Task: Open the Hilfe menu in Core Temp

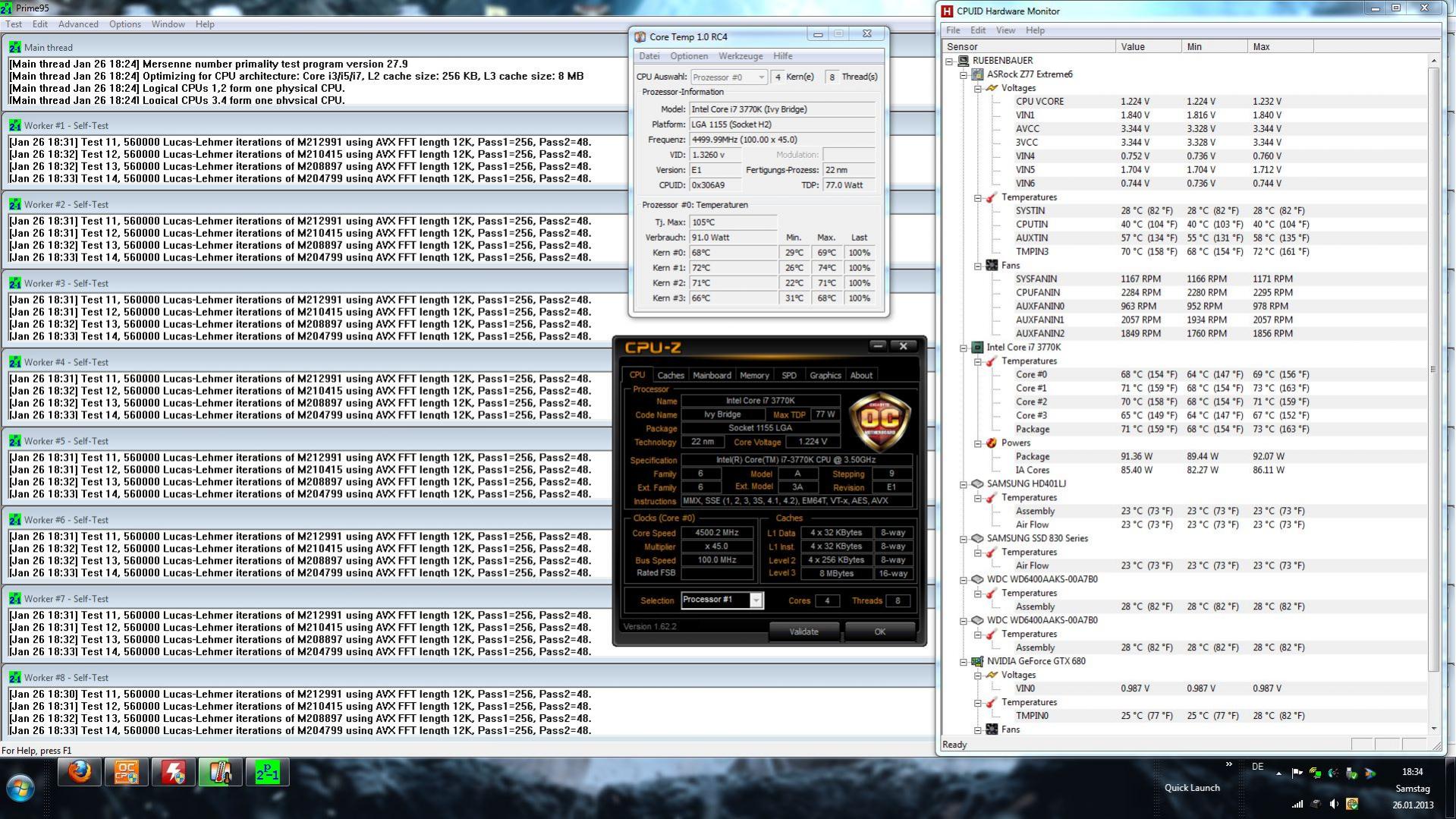Action: pyautogui.click(x=782, y=56)
